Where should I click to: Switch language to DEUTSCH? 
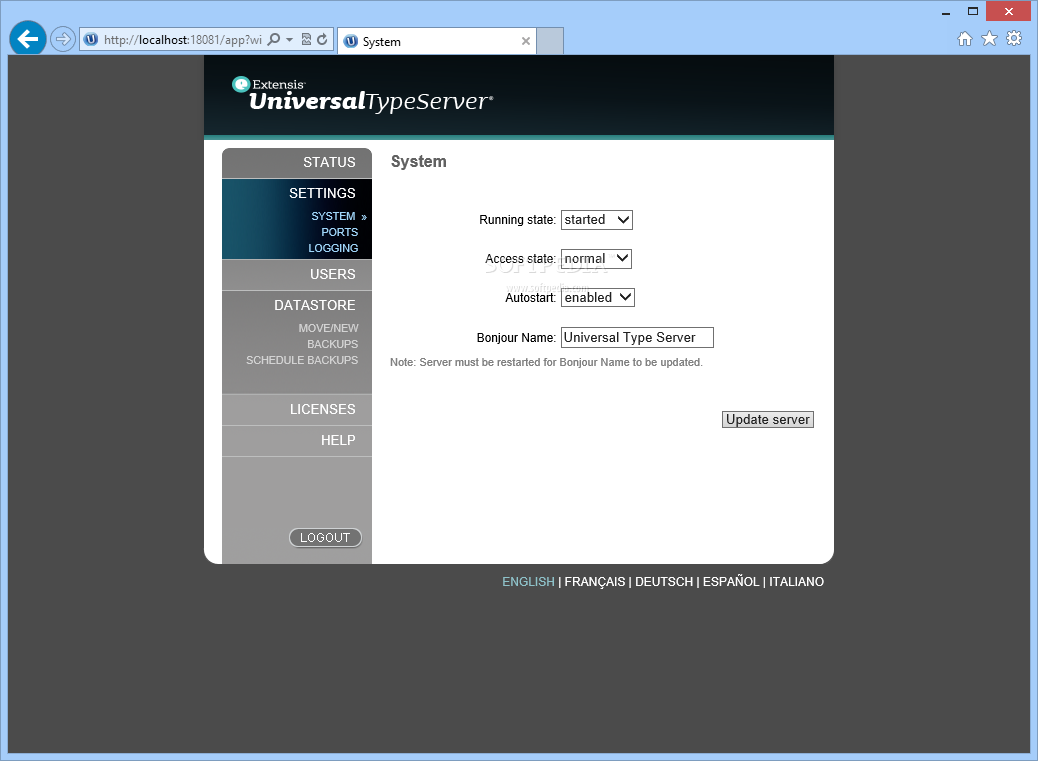[x=664, y=582]
